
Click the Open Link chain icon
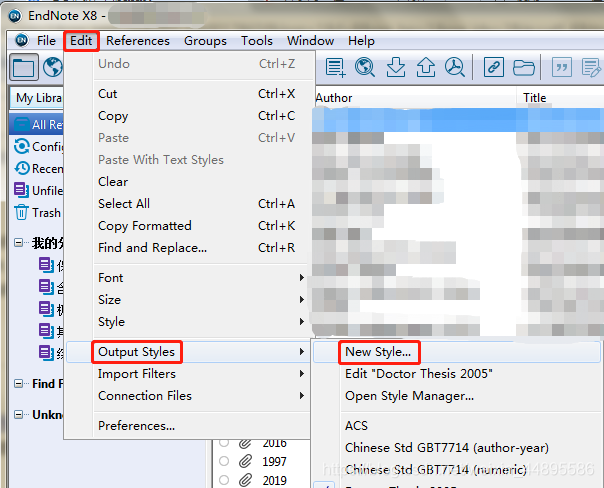(x=494, y=67)
